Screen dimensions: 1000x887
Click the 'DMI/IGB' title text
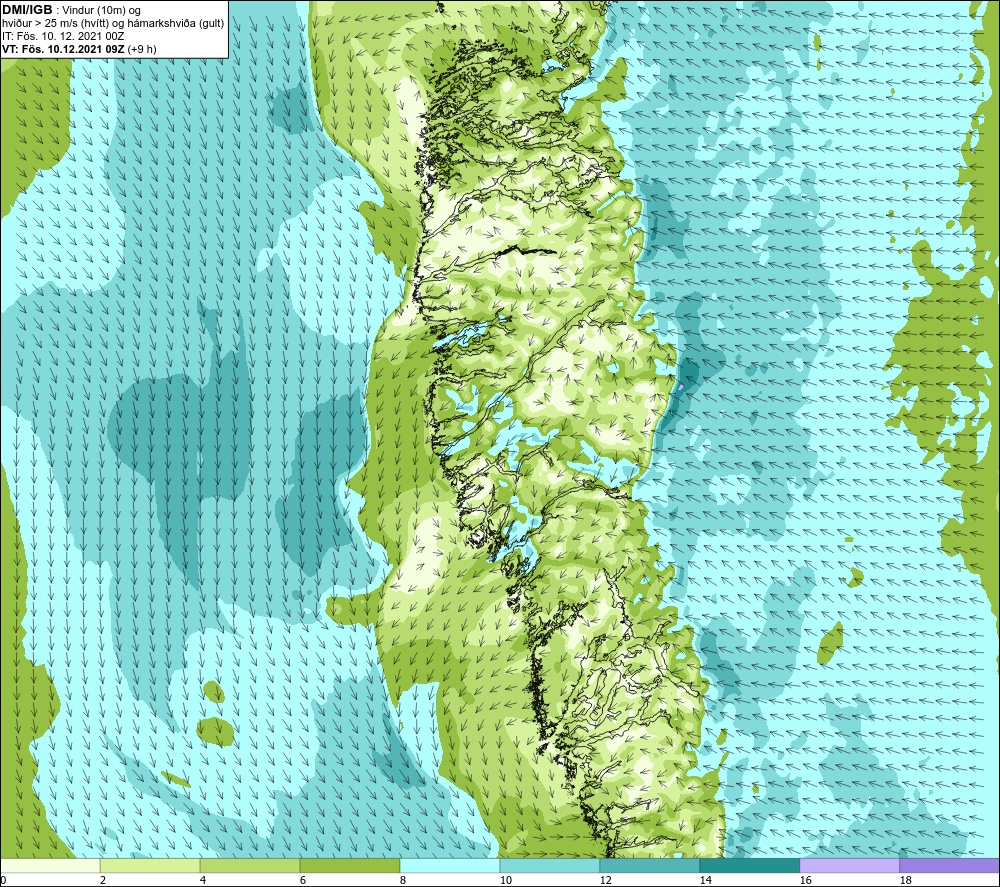tap(27, 10)
